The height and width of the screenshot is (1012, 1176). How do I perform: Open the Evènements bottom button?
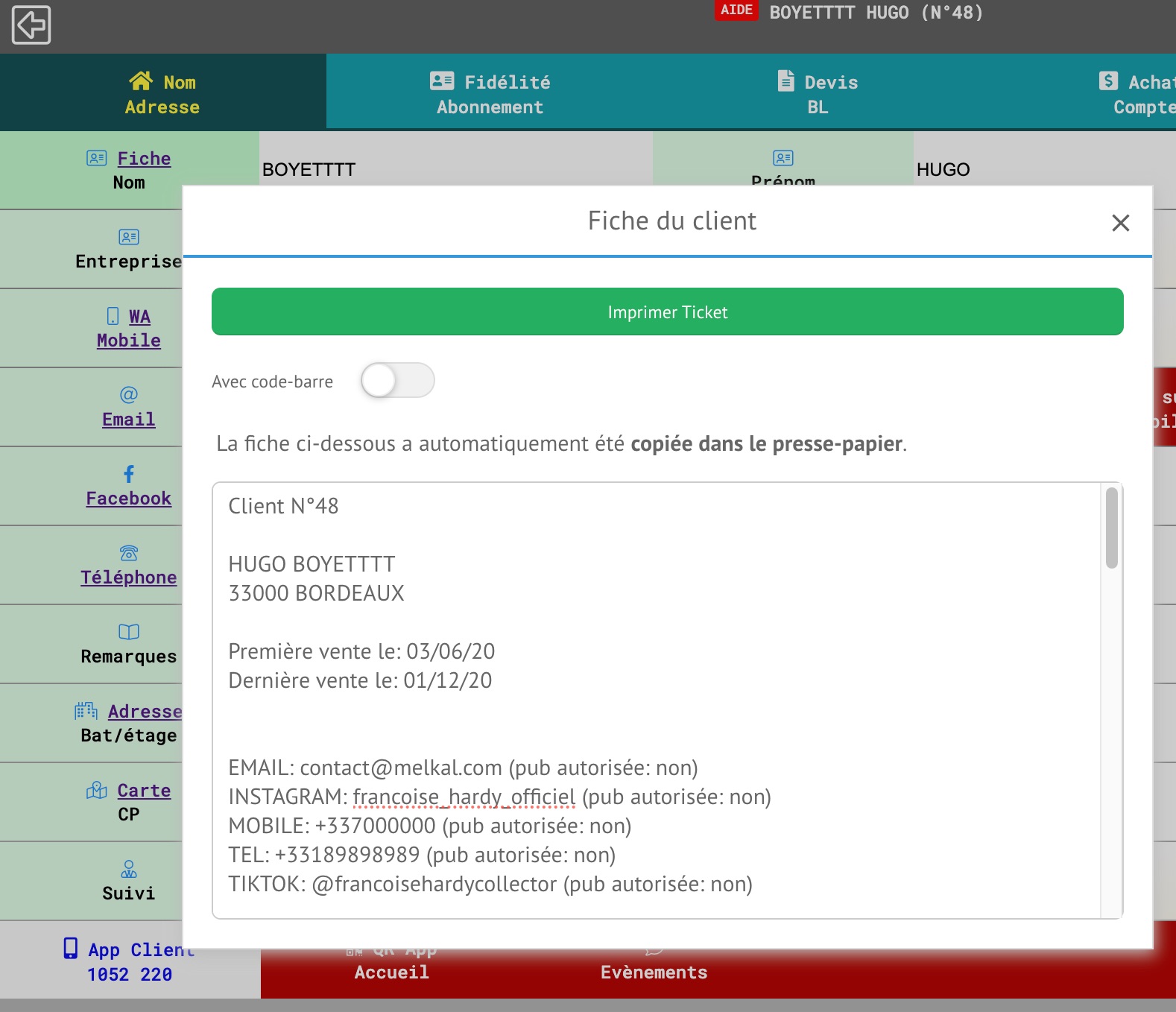[x=654, y=972]
